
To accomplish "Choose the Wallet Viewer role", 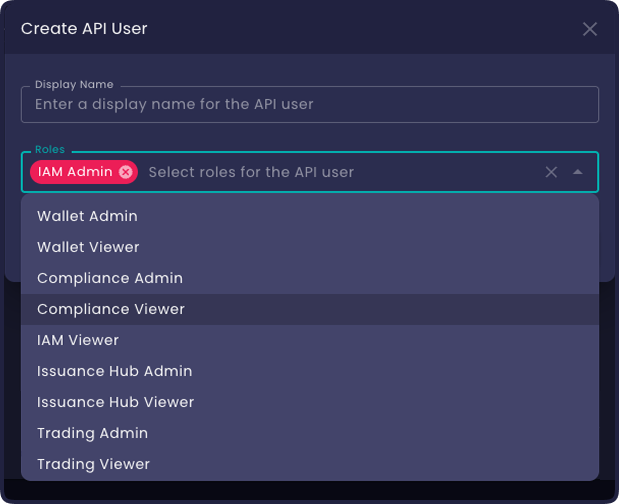I will 310,247.
